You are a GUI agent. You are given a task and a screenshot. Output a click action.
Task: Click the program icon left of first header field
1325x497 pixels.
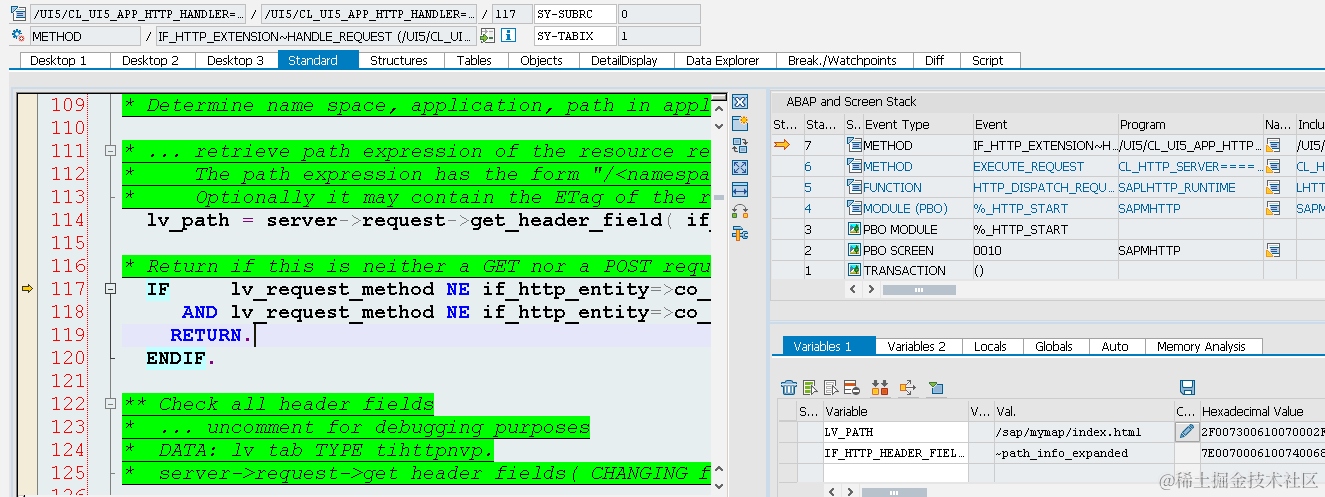point(18,14)
